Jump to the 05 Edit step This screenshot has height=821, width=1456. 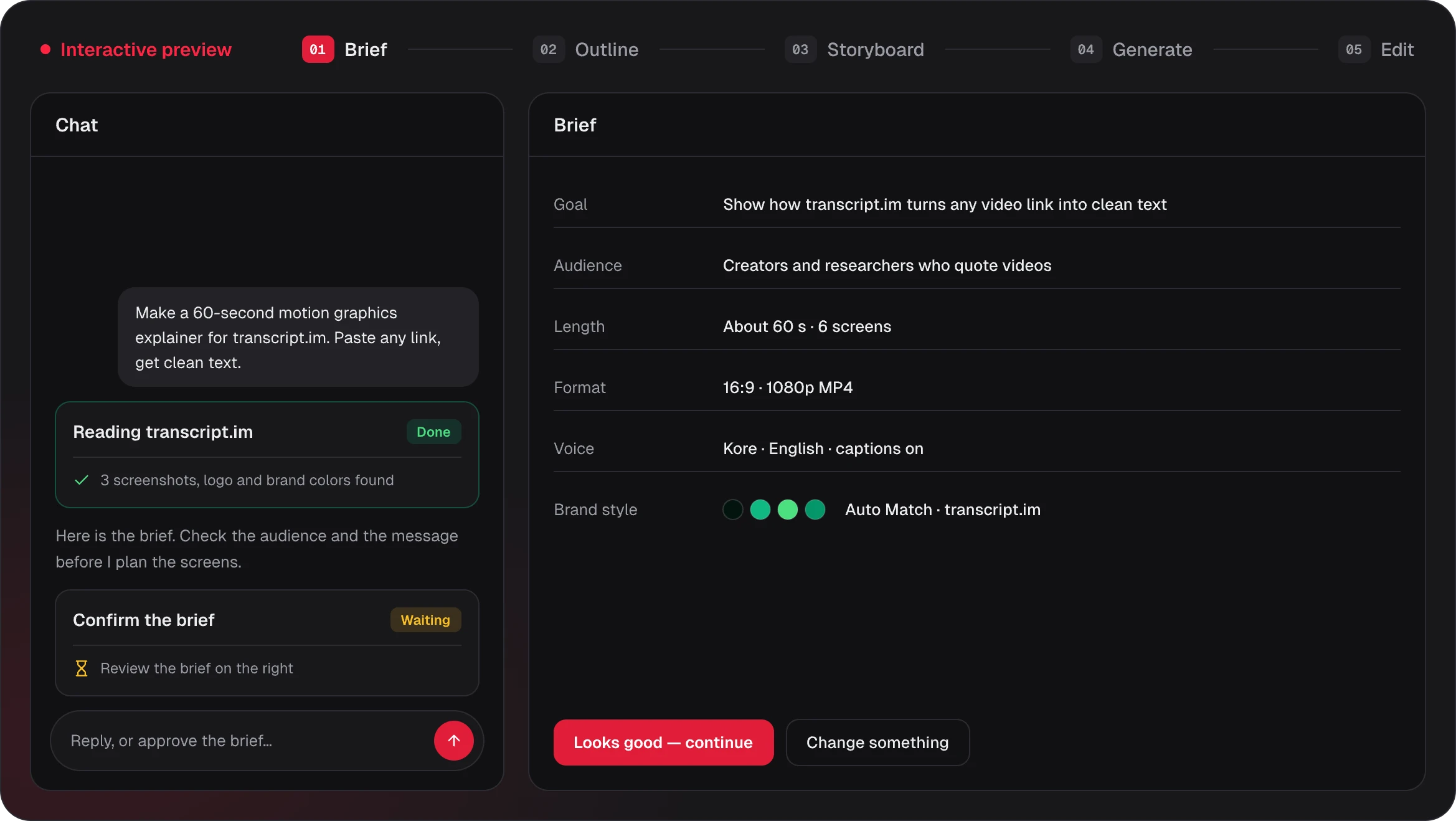[1376, 49]
